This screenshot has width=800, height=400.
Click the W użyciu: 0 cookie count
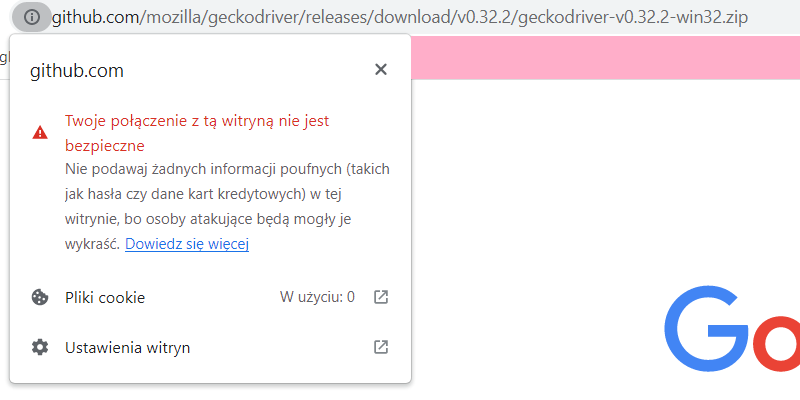[x=317, y=297]
